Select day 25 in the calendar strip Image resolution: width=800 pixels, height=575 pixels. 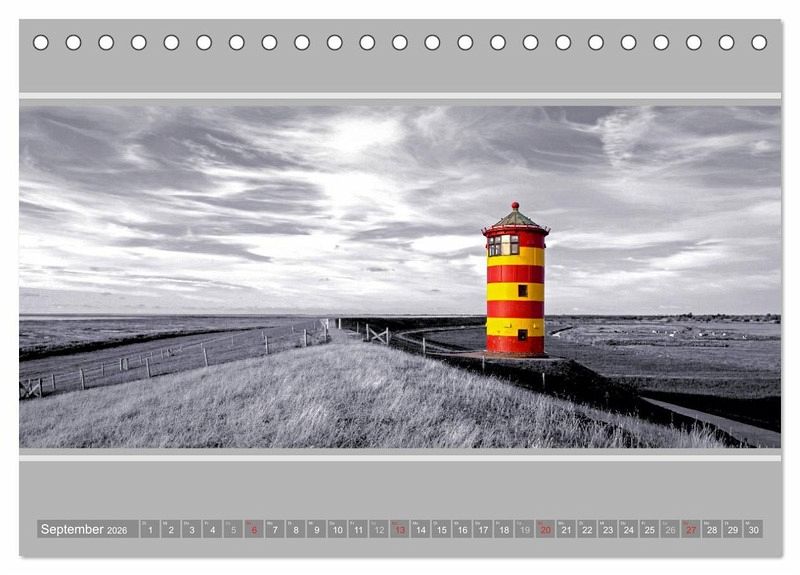(x=649, y=529)
